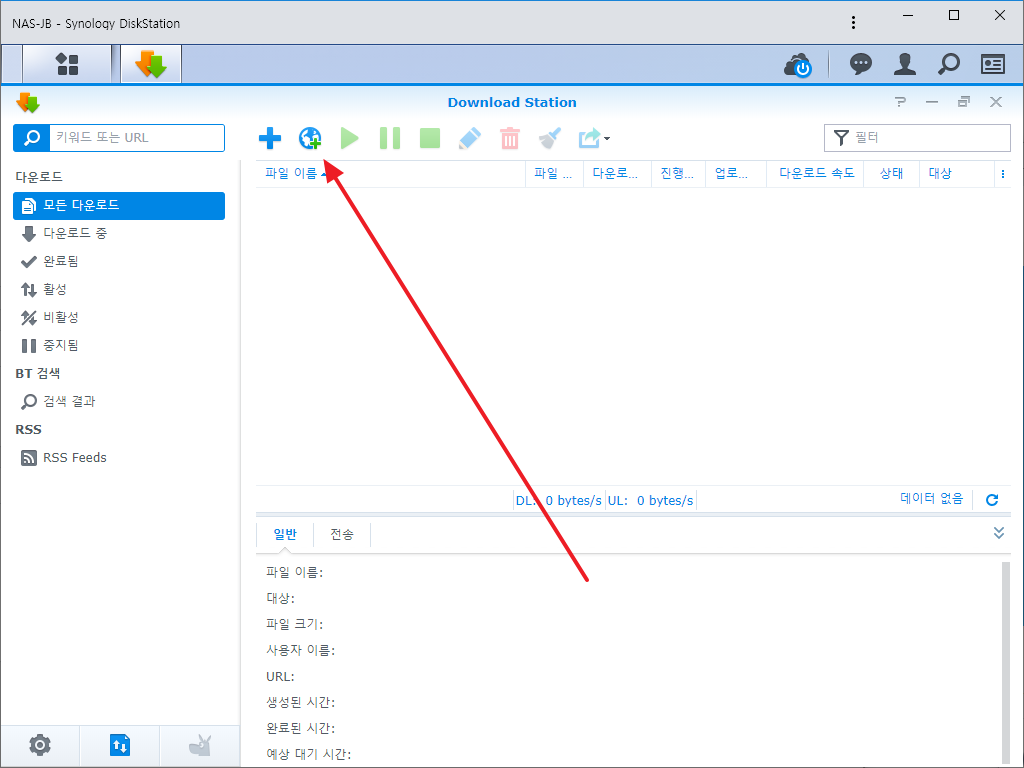Open RSS Feeds in sidebar
The width and height of the screenshot is (1024, 768).
(119, 458)
